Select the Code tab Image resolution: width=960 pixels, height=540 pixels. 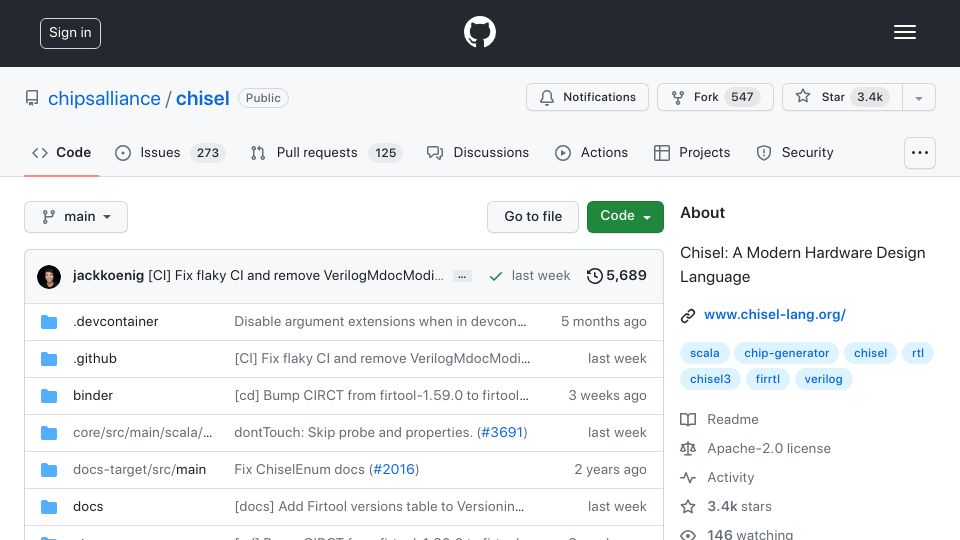[61, 152]
